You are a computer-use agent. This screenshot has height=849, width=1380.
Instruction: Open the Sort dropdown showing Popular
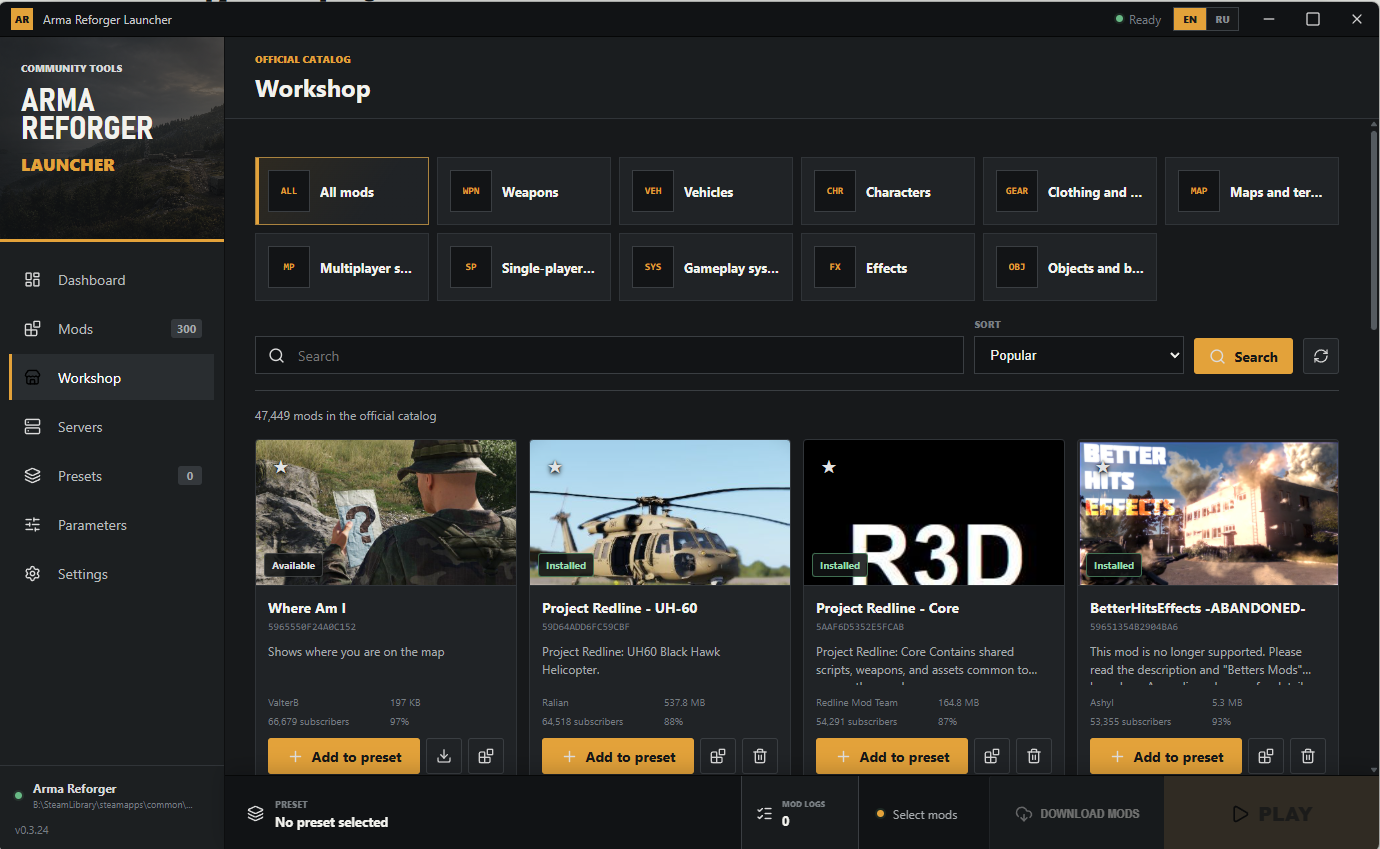tap(1079, 355)
